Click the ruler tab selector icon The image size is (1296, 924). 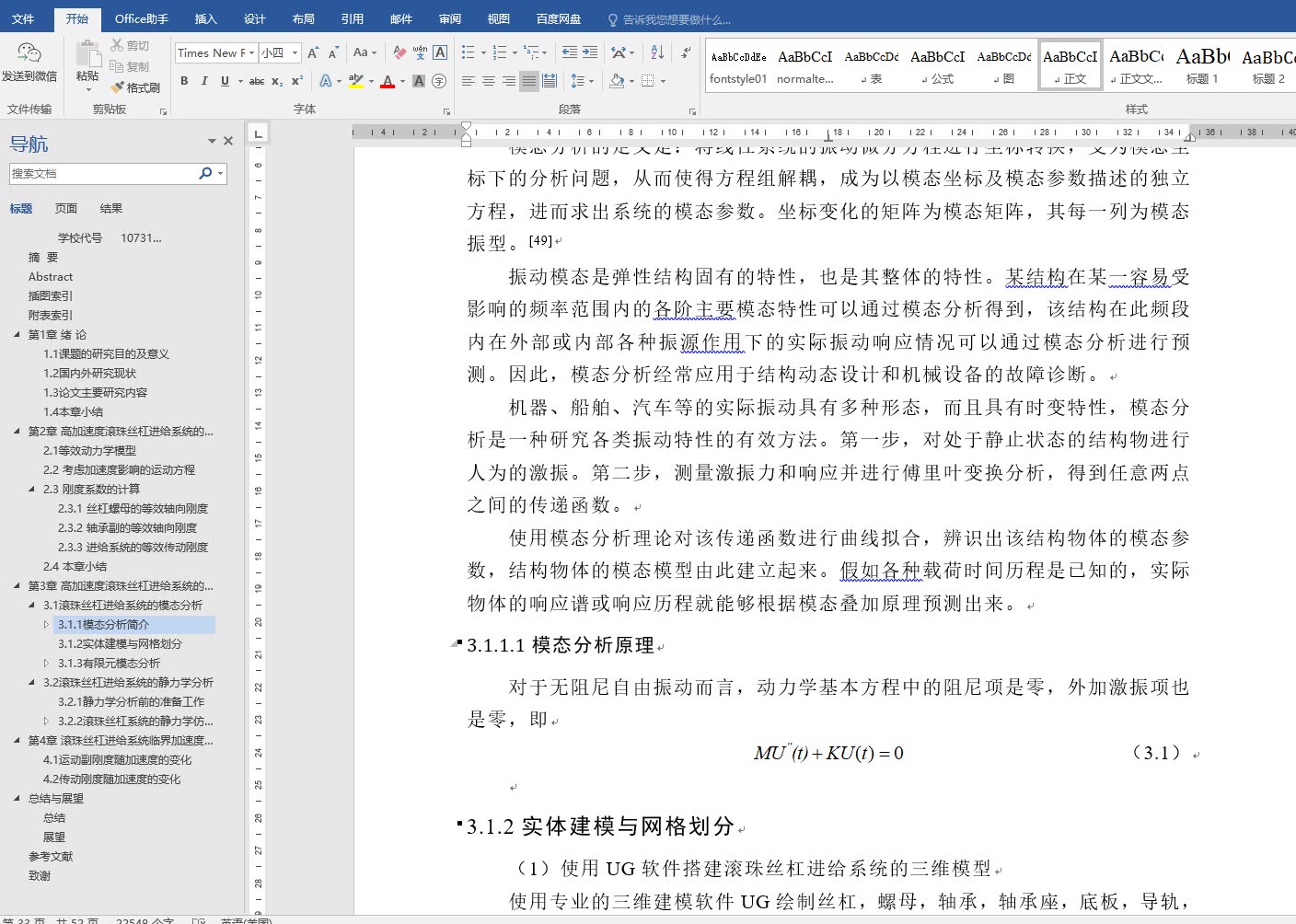pyautogui.click(x=259, y=133)
